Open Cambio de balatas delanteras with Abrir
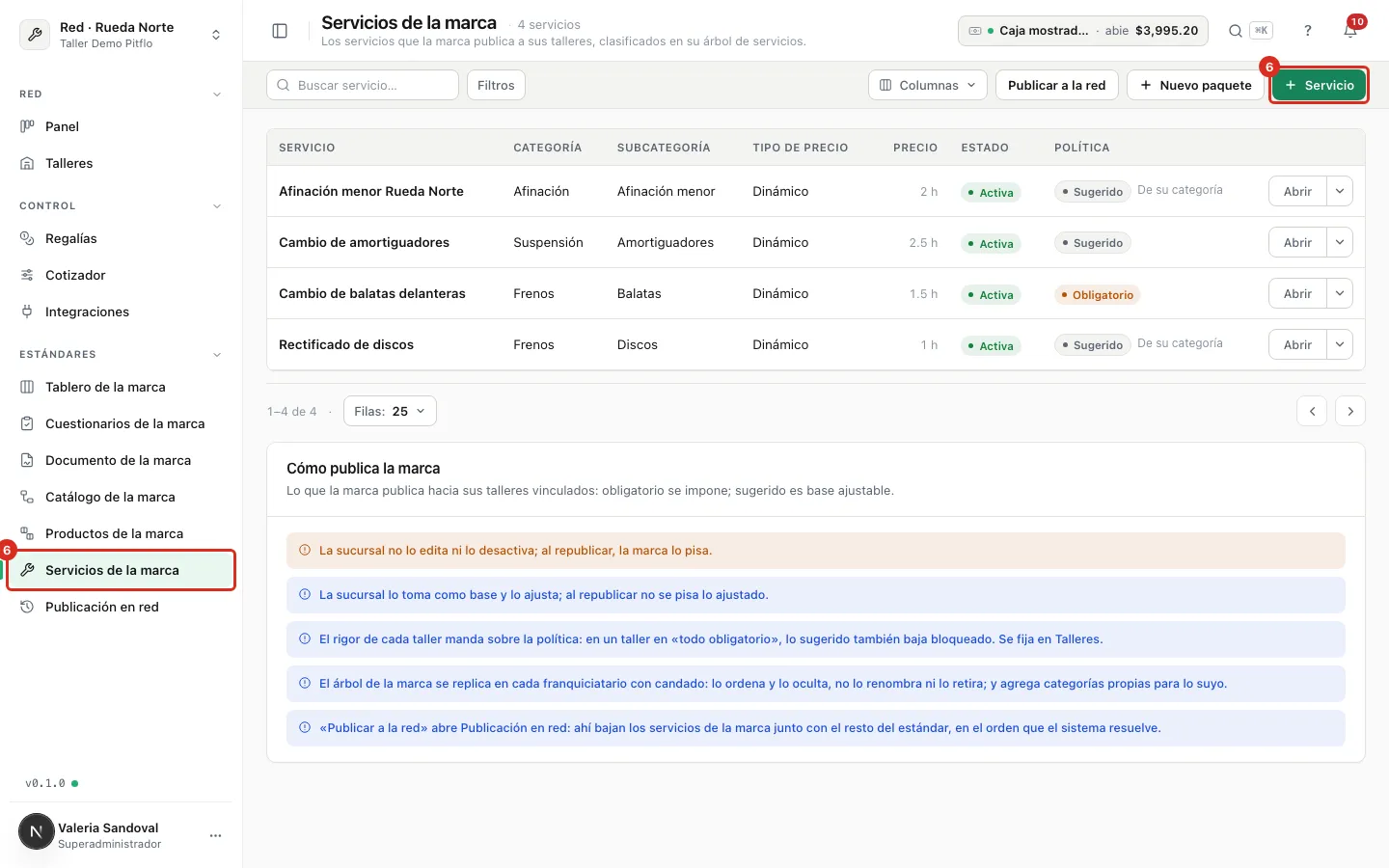 pyautogui.click(x=1297, y=293)
